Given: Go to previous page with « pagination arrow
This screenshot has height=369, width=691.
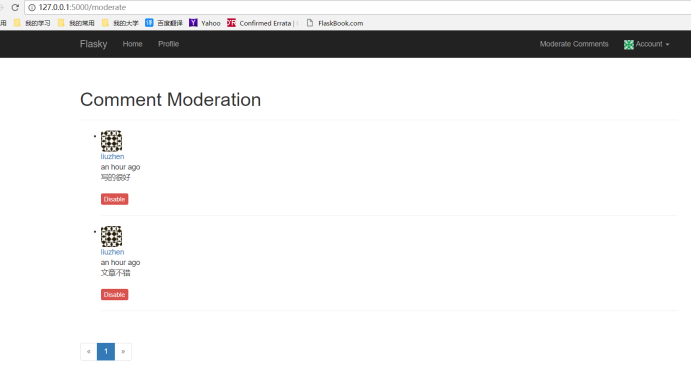Looking at the screenshot, I should click(x=89, y=351).
